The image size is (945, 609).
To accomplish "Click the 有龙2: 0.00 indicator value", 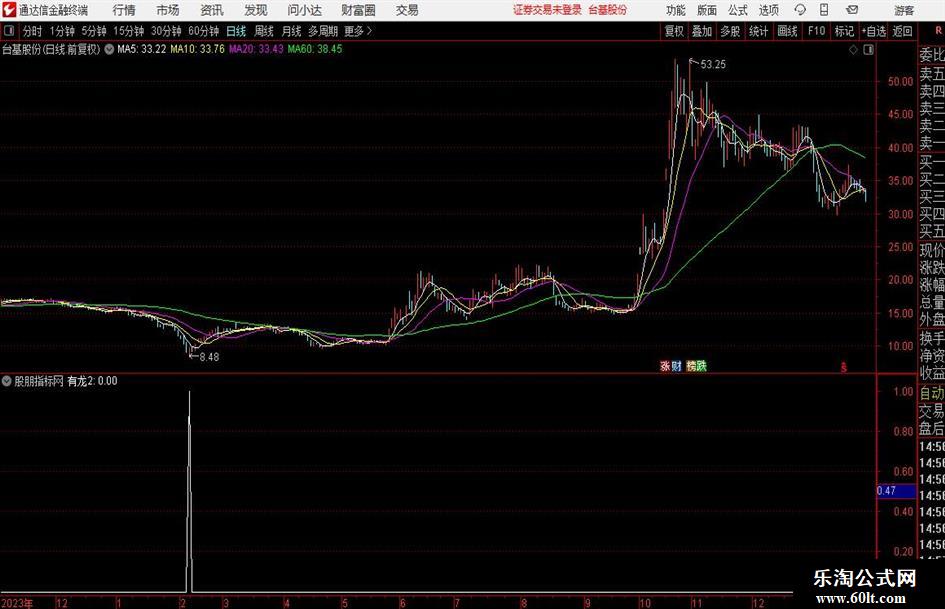I will (92, 381).
